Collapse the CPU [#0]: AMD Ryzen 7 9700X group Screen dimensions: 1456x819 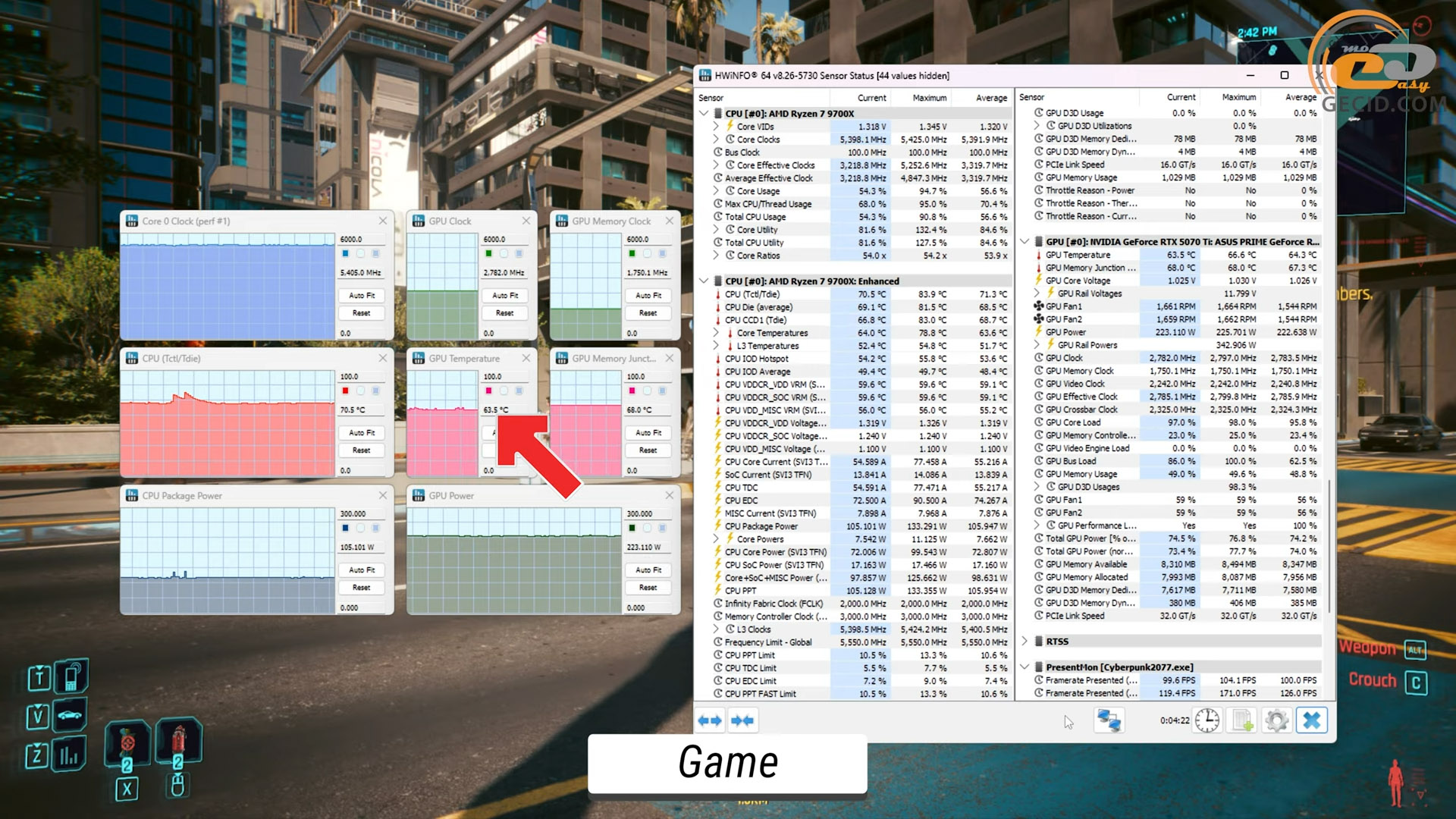click(704, 113)
